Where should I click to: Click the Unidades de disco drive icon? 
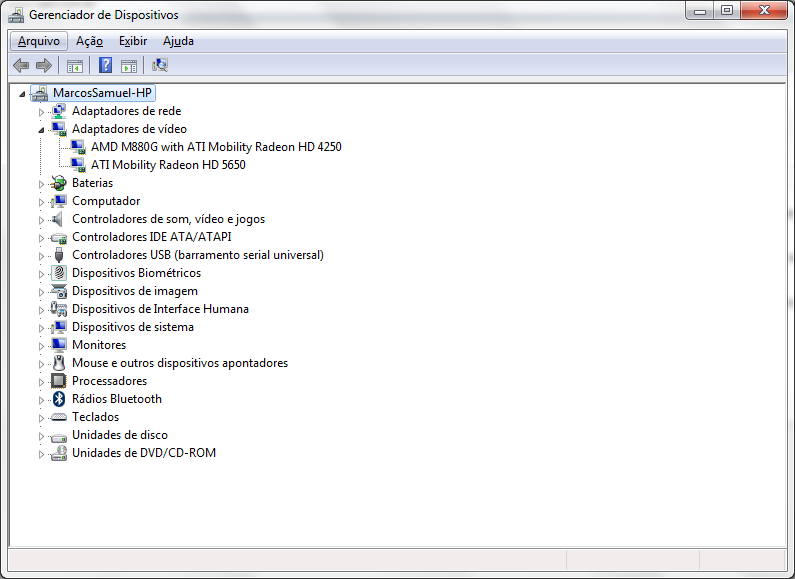59,436
